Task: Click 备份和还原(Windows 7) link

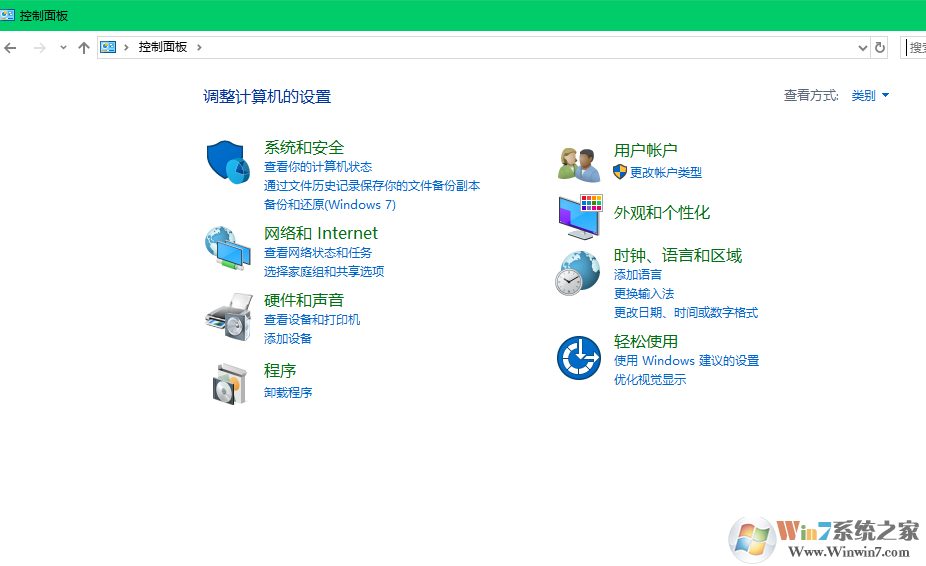Action: (x=329, y=205)
